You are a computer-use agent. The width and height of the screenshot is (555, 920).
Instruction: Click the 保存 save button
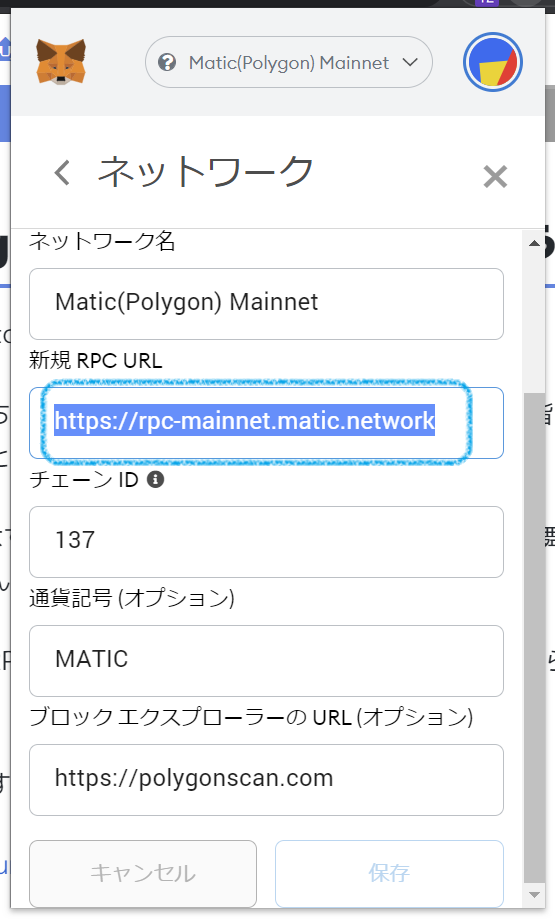pyautogui.click(x=390, y=874)
